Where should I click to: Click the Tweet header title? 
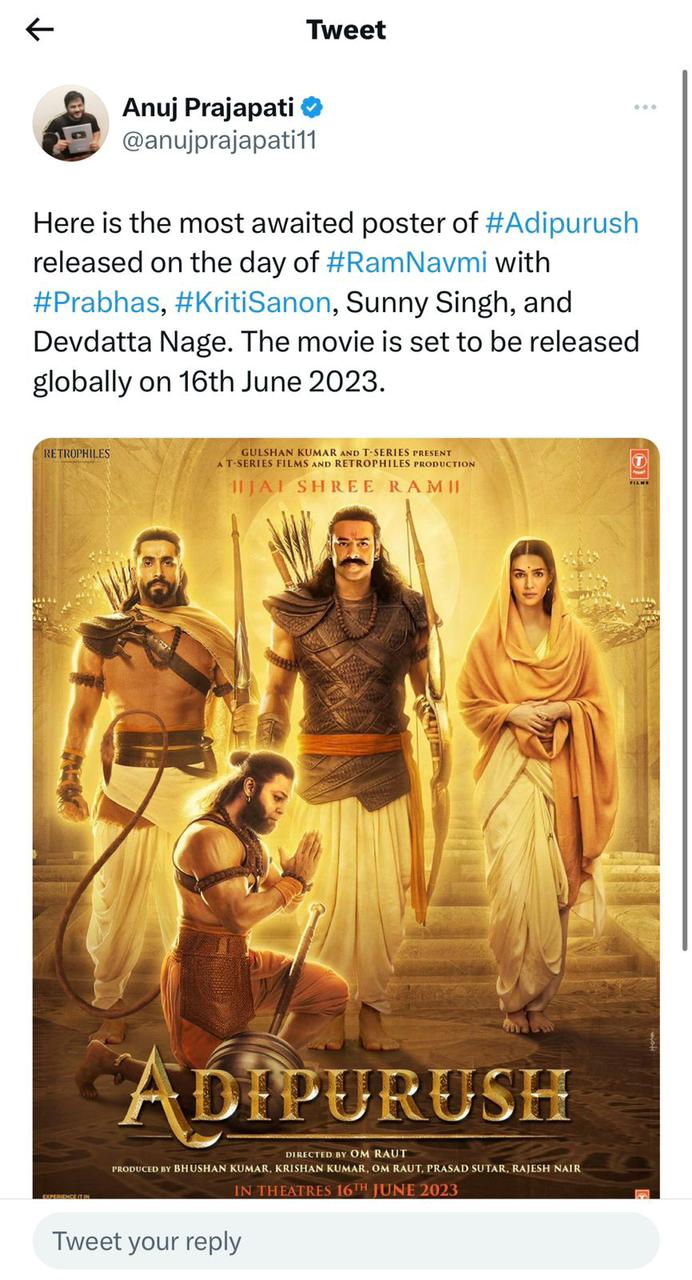coord(346,30)
